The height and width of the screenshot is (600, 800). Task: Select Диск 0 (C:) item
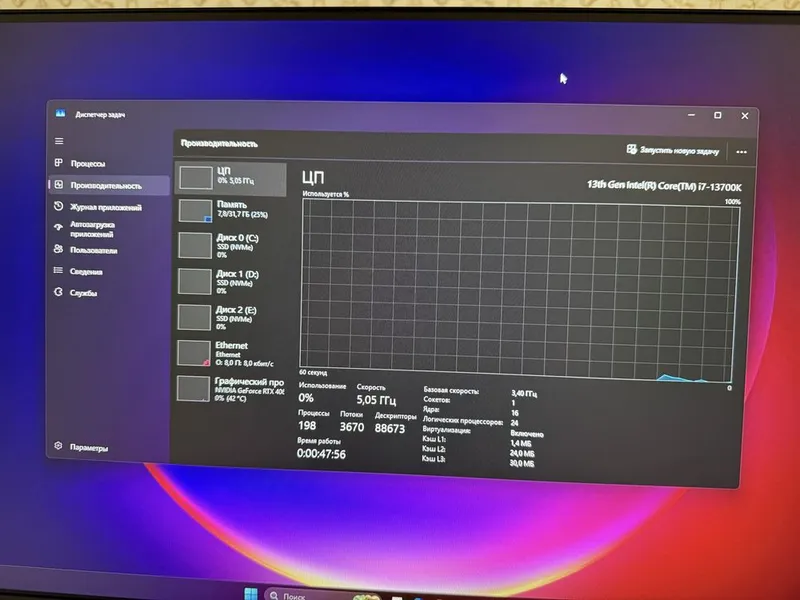(x=231, y=245)
